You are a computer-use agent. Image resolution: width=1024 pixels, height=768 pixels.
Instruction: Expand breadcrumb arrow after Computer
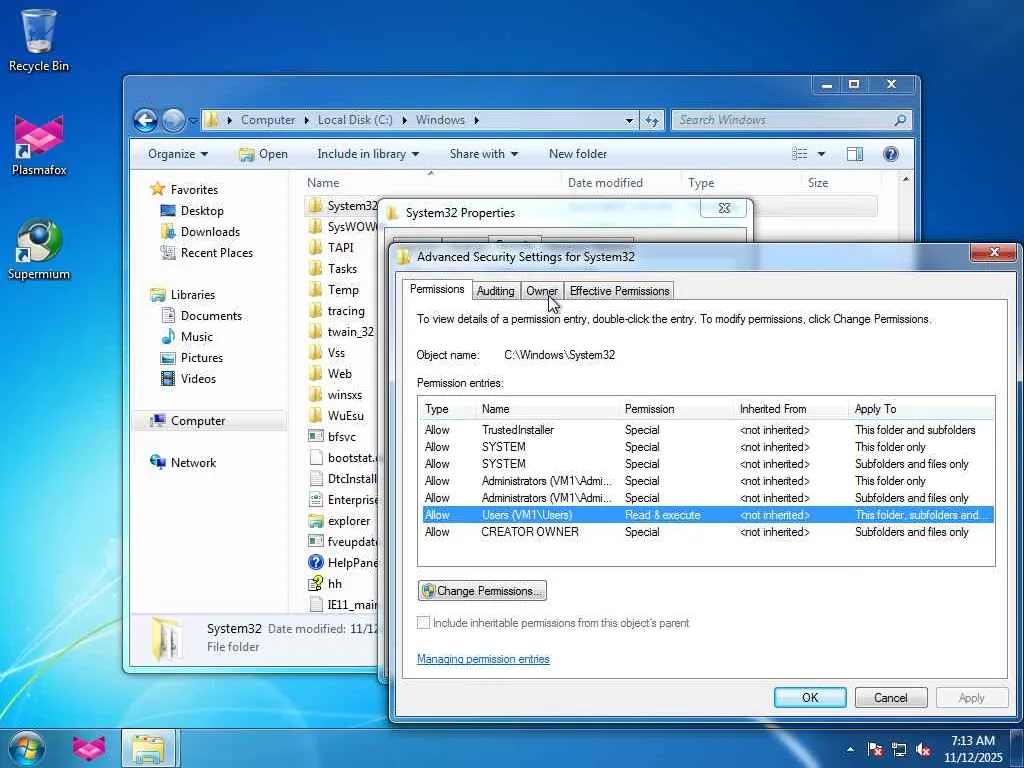(x=306, y=120)
